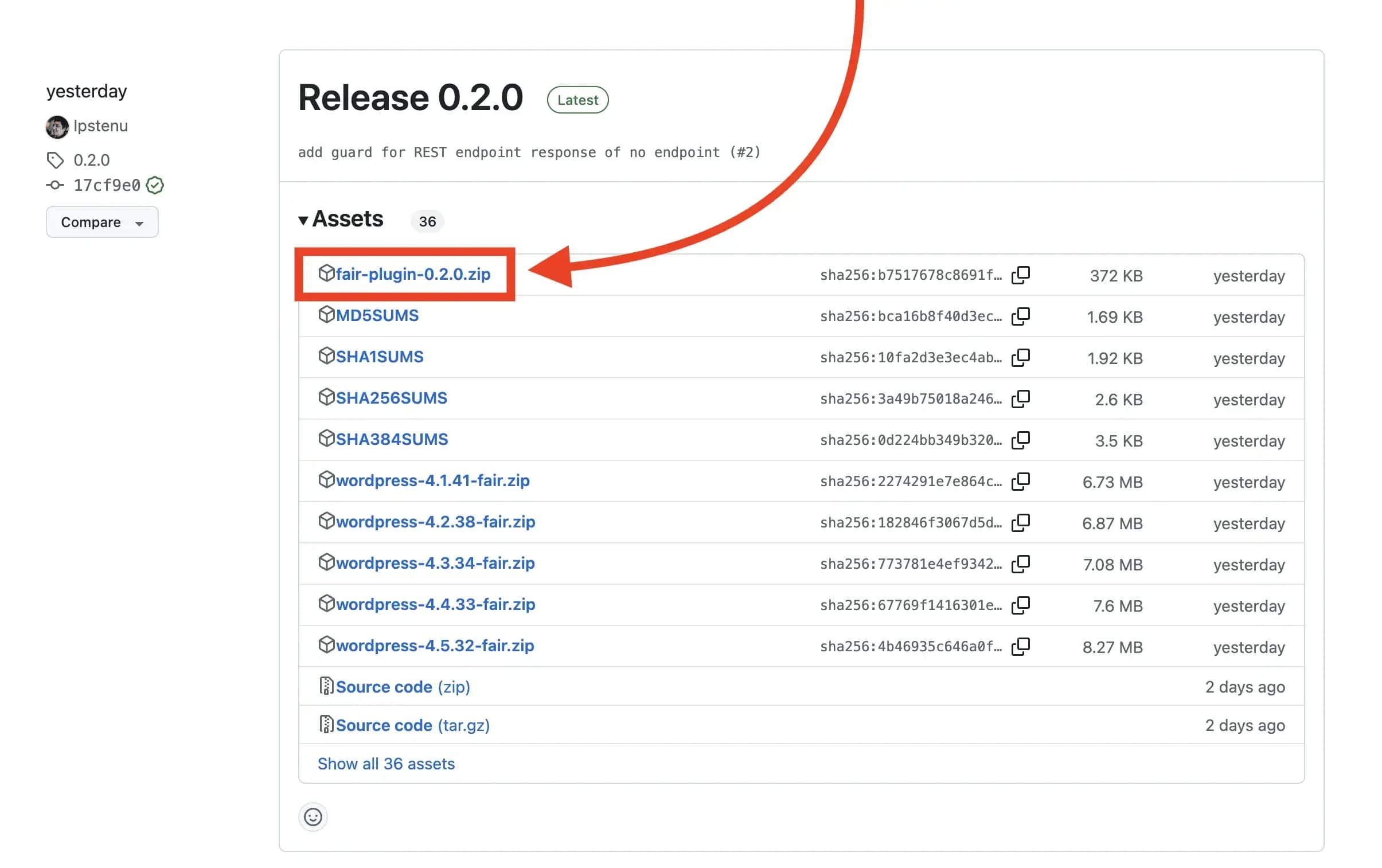1382x868 pixels.
Task: Click the 6.73 MB size value
Action: [x=1112, y=483]
